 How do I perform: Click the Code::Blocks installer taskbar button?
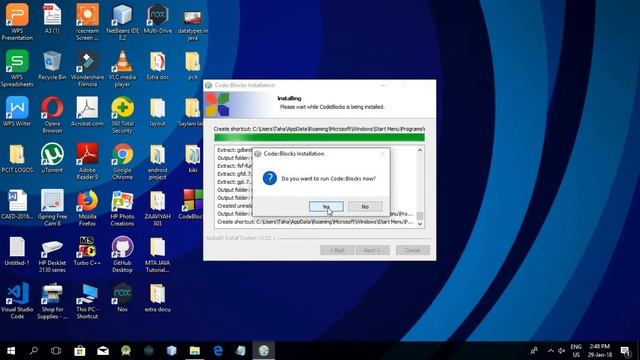(x=264, y=351)
